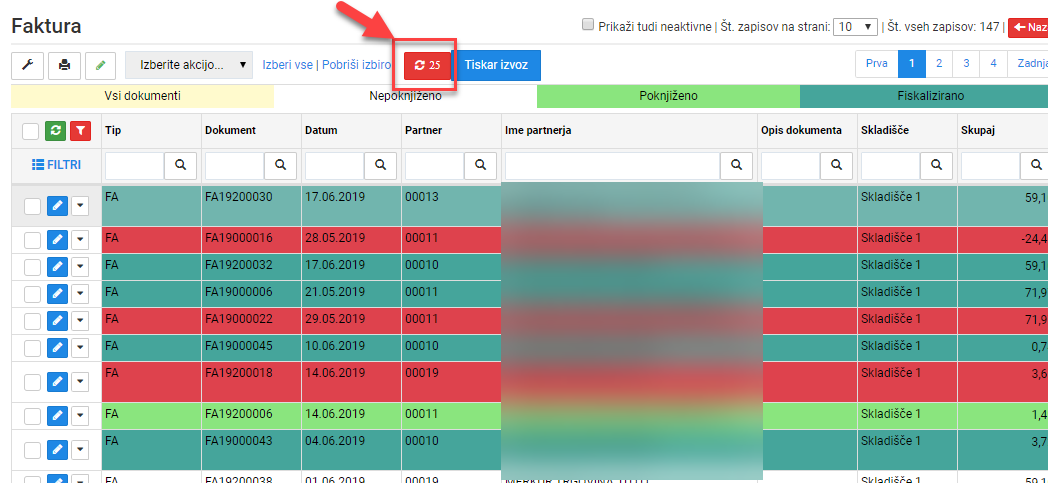
Task: Switch to Fiskalizirano tab
Action: (924, 96)
